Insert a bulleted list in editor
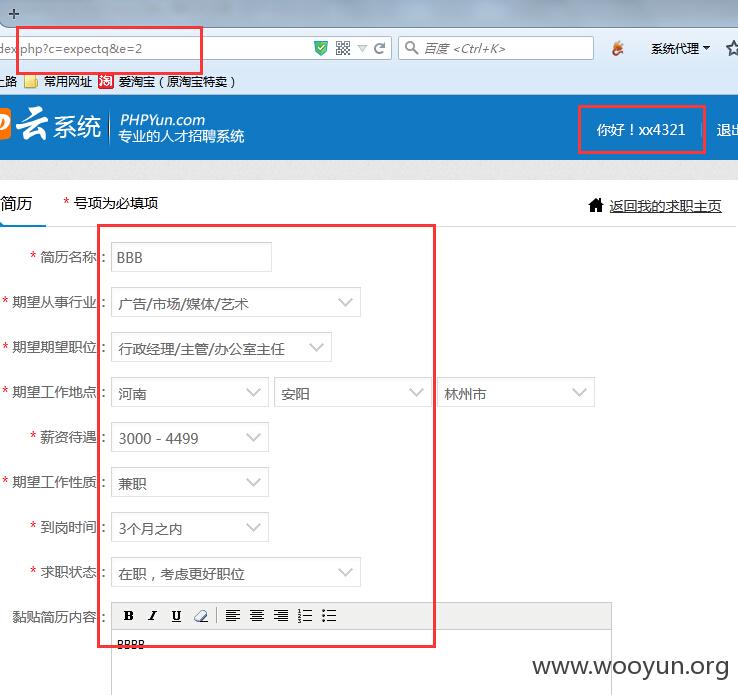 pos(329,615)
